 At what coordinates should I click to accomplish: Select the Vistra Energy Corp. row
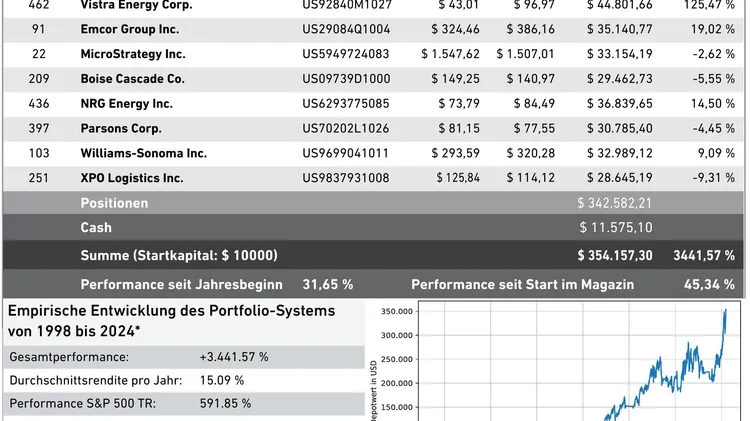[x=374, y=7]
